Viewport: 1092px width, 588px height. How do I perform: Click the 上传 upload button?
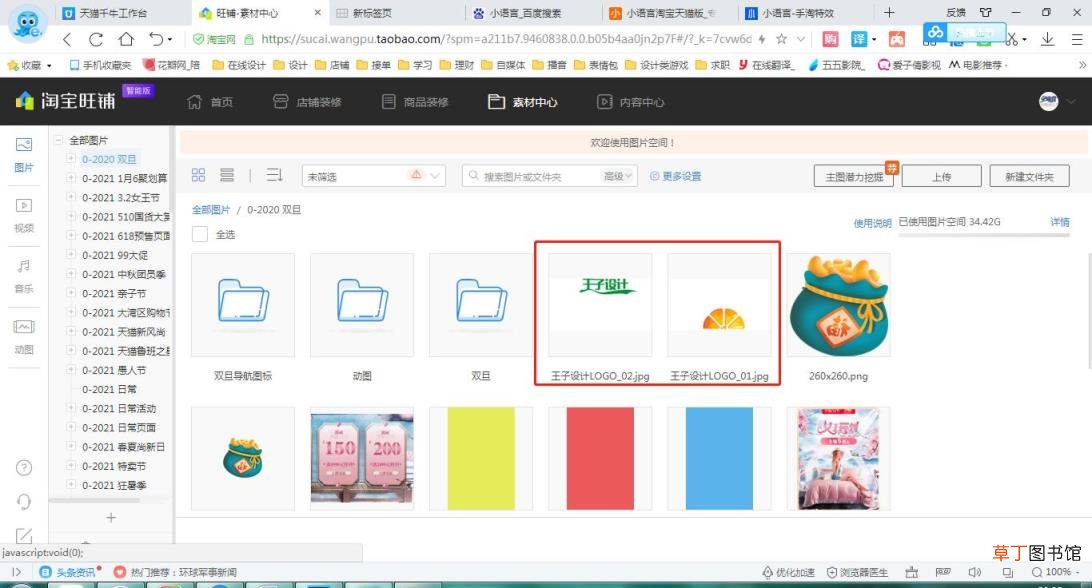click(942, 176)
